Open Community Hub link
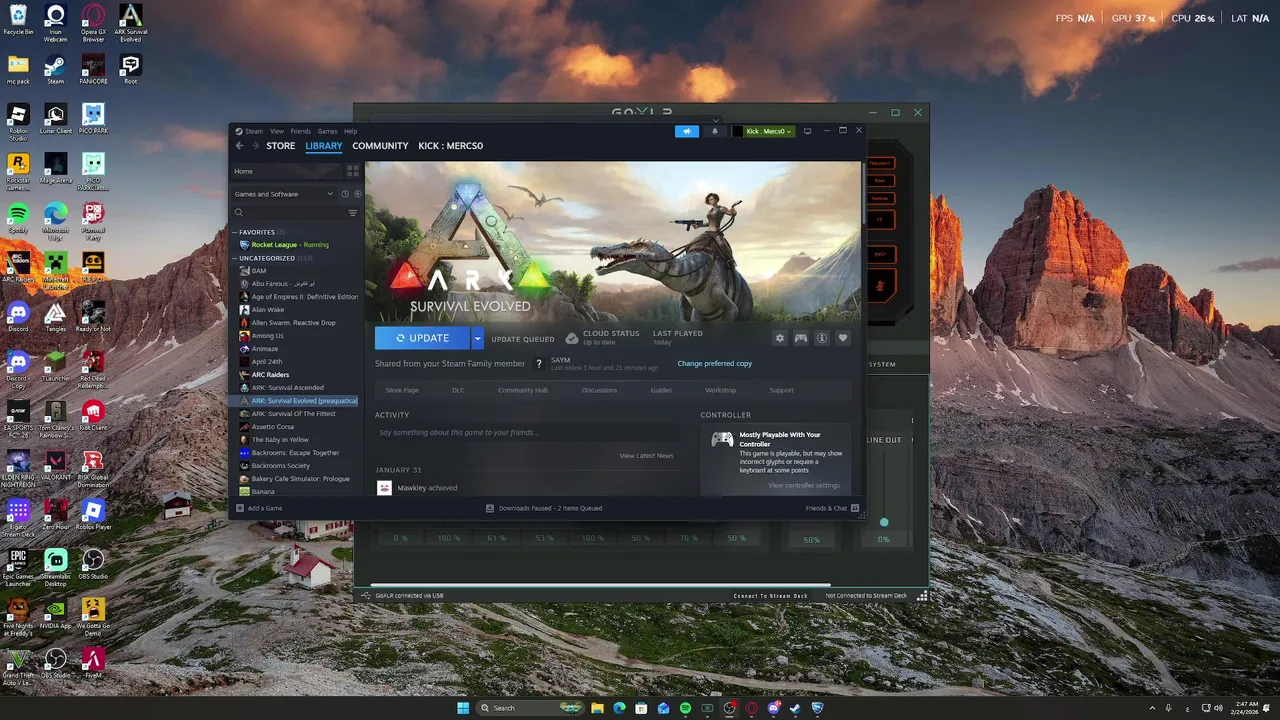Image resolution: width=1280 pixels, height=720 pixels. (x=523, y=390)
